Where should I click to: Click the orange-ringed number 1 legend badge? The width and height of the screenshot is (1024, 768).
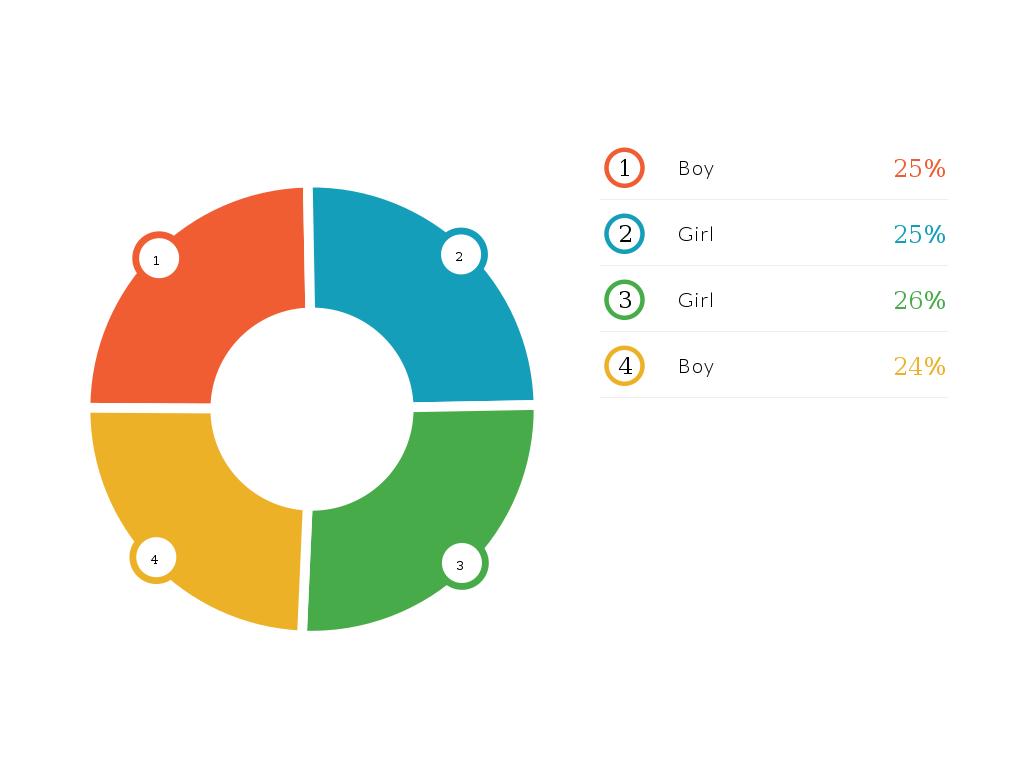click(625, 168)
